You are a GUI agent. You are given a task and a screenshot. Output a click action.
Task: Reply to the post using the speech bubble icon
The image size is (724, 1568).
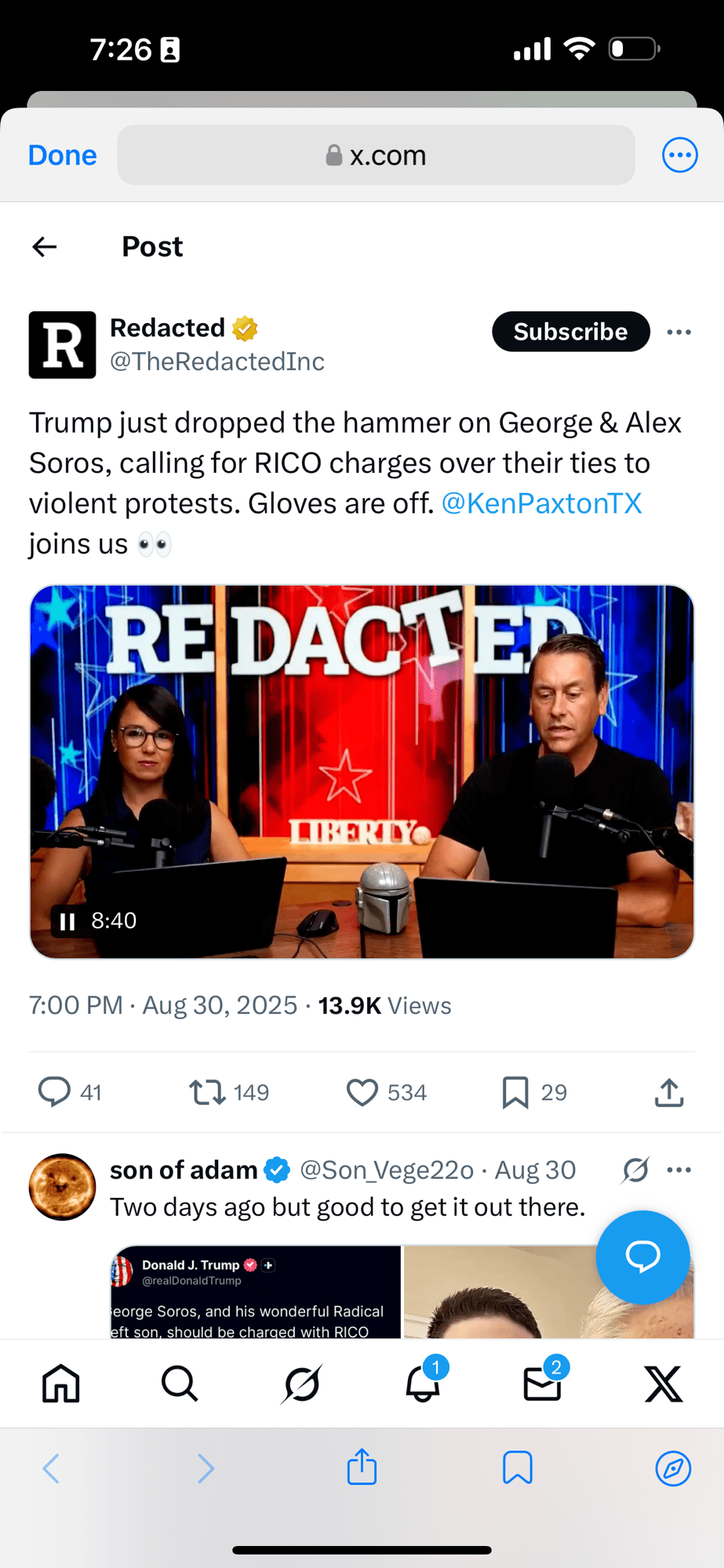56,1091
